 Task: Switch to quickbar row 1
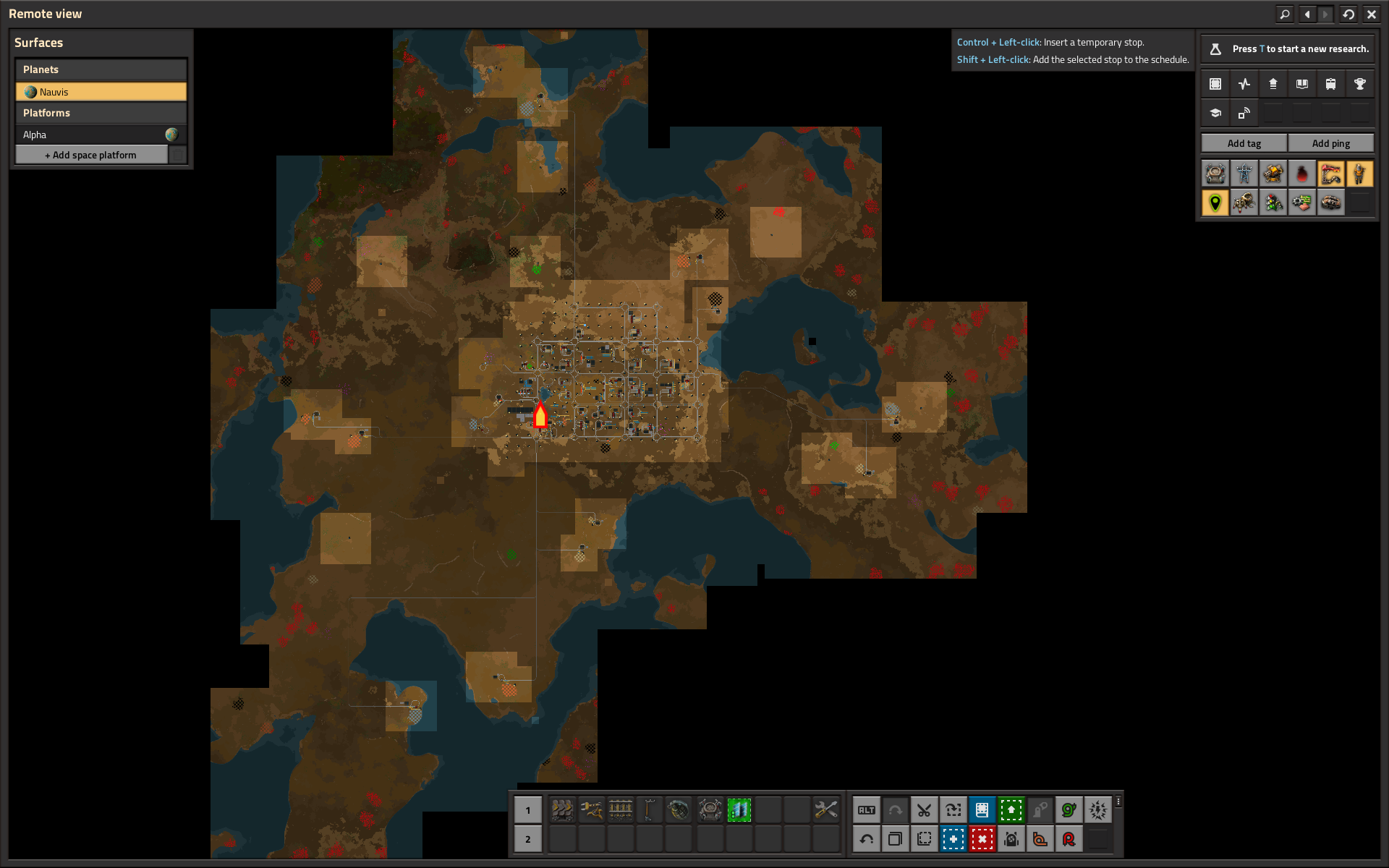tap(528, 810)
